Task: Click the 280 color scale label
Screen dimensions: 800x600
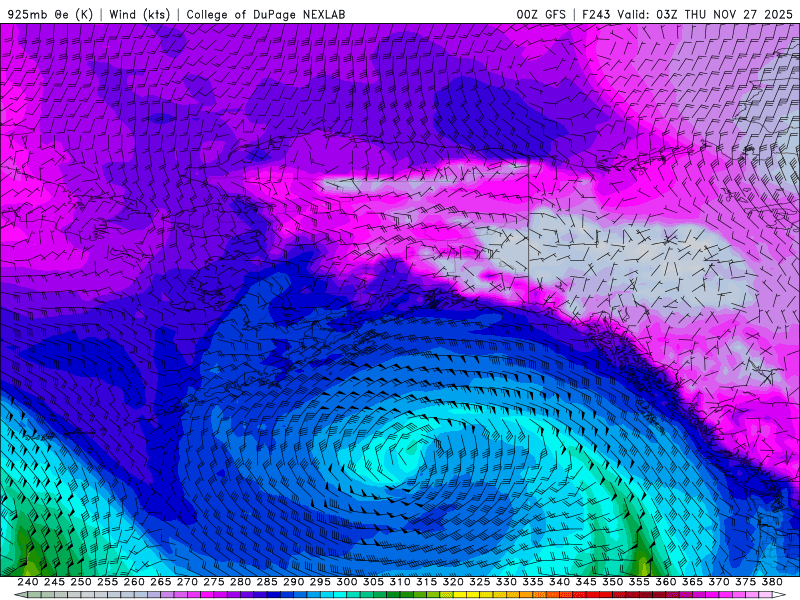Action: pos(240,582)
